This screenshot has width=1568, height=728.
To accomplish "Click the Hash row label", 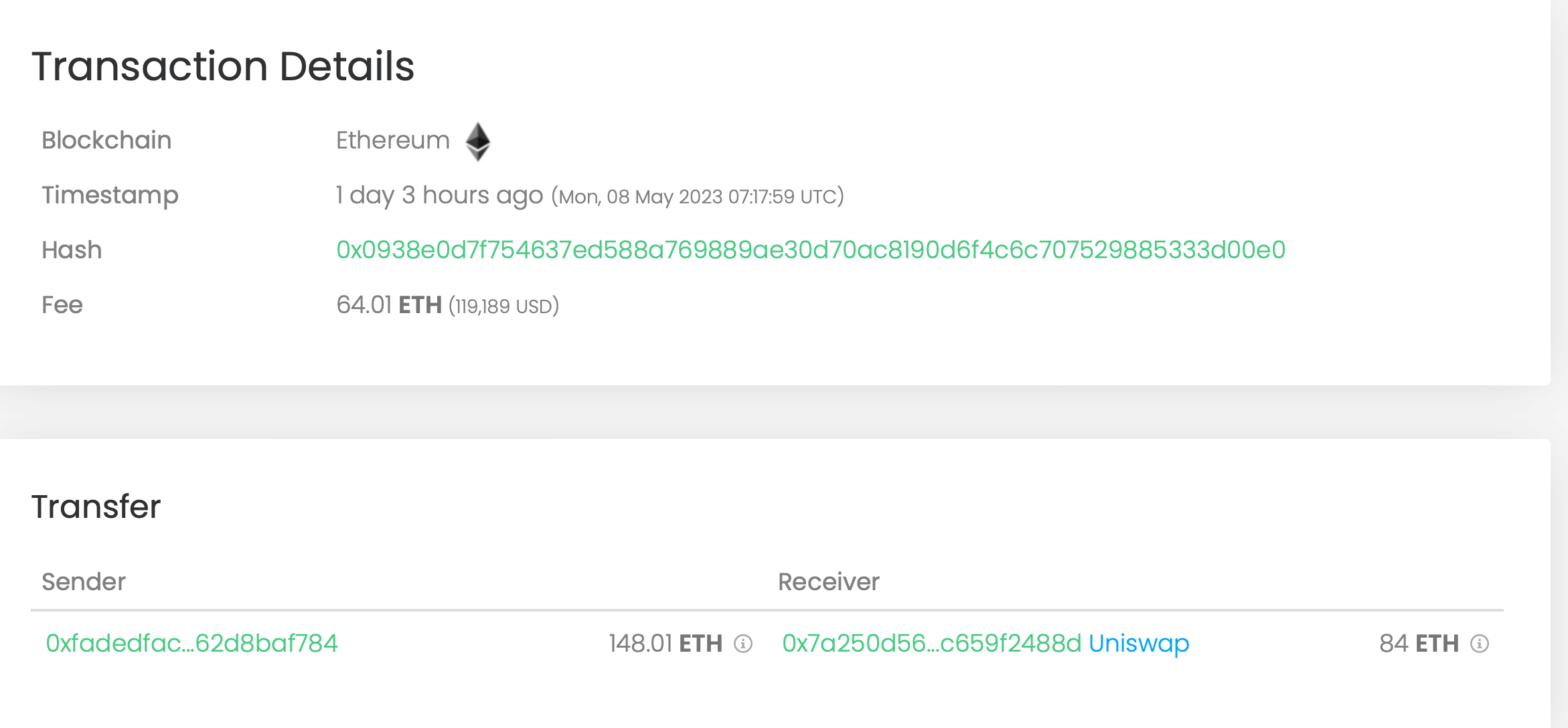I will 72,250.
